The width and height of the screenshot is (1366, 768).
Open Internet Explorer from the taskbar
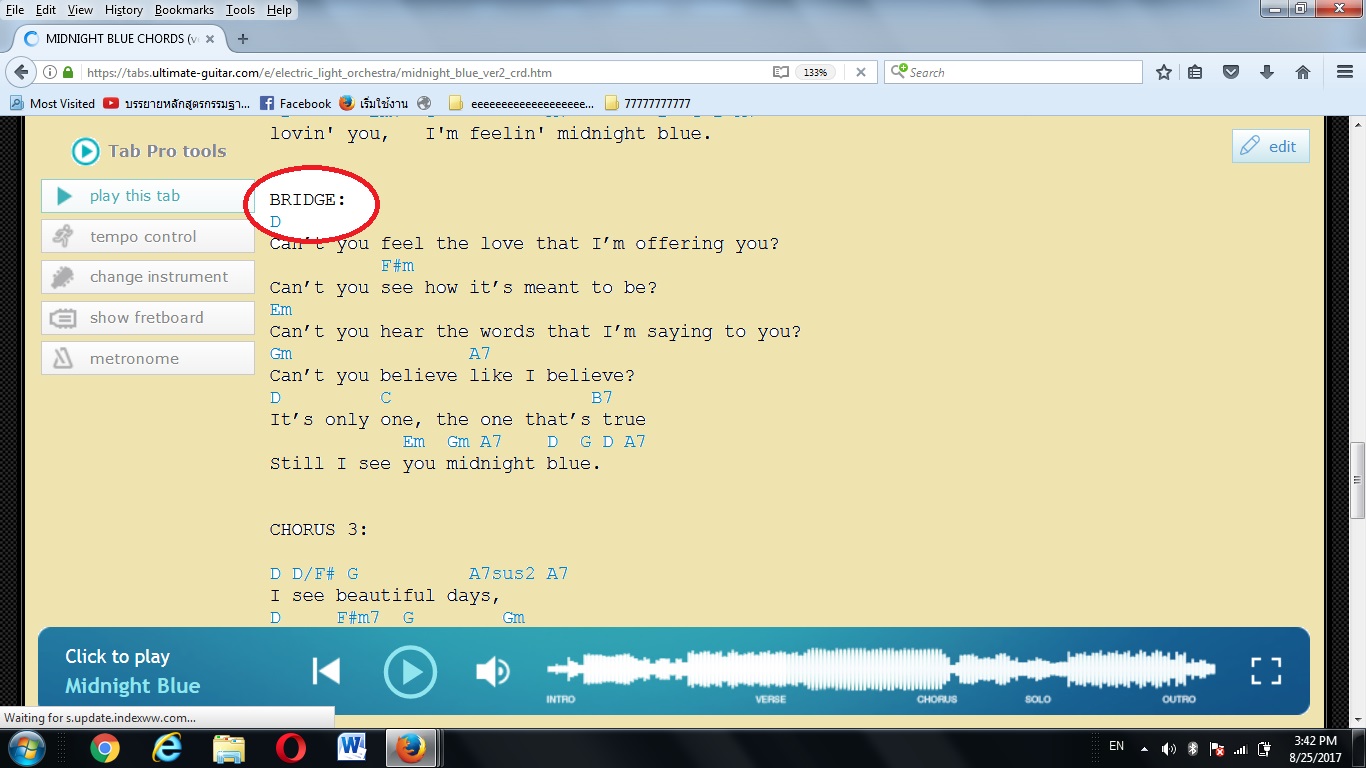pyautogui.click(x=166, y=748)
